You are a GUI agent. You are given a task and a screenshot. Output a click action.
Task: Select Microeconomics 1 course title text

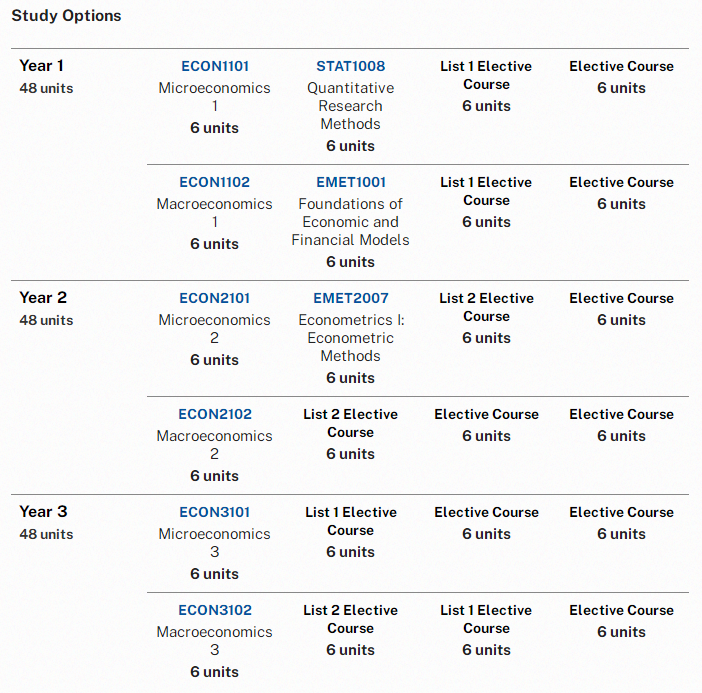(x=214, y=97)
